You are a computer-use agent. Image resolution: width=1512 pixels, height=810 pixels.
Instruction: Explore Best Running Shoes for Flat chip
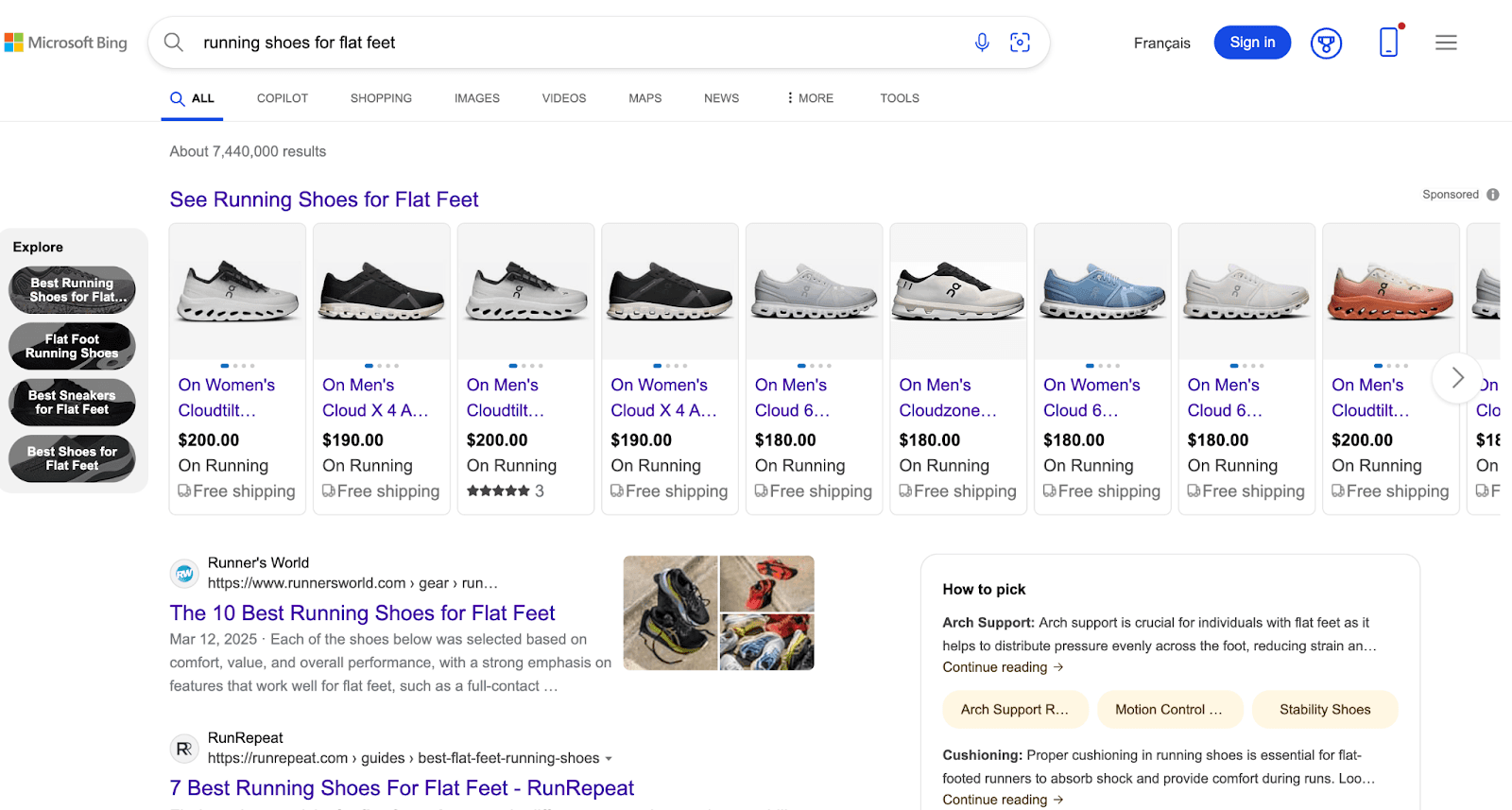coord(73,290)
